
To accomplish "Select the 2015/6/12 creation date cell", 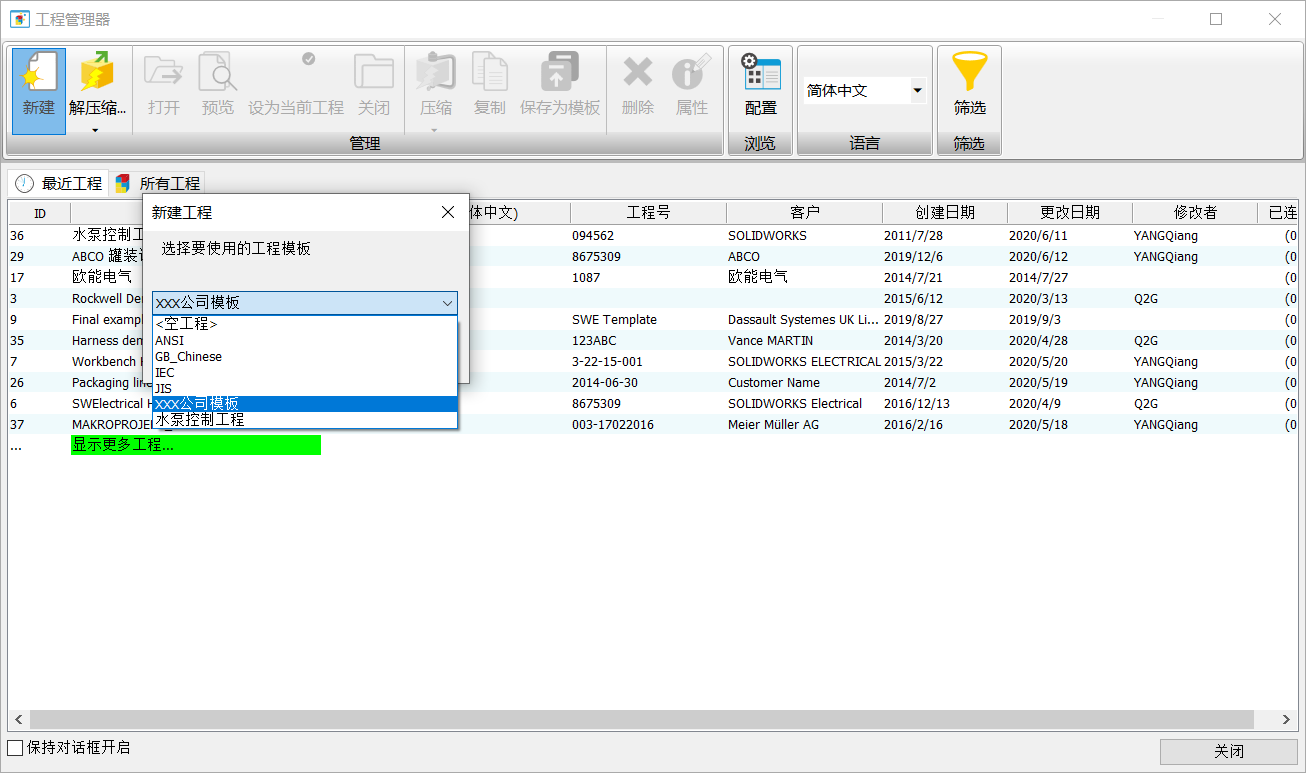I will [914, 299].
